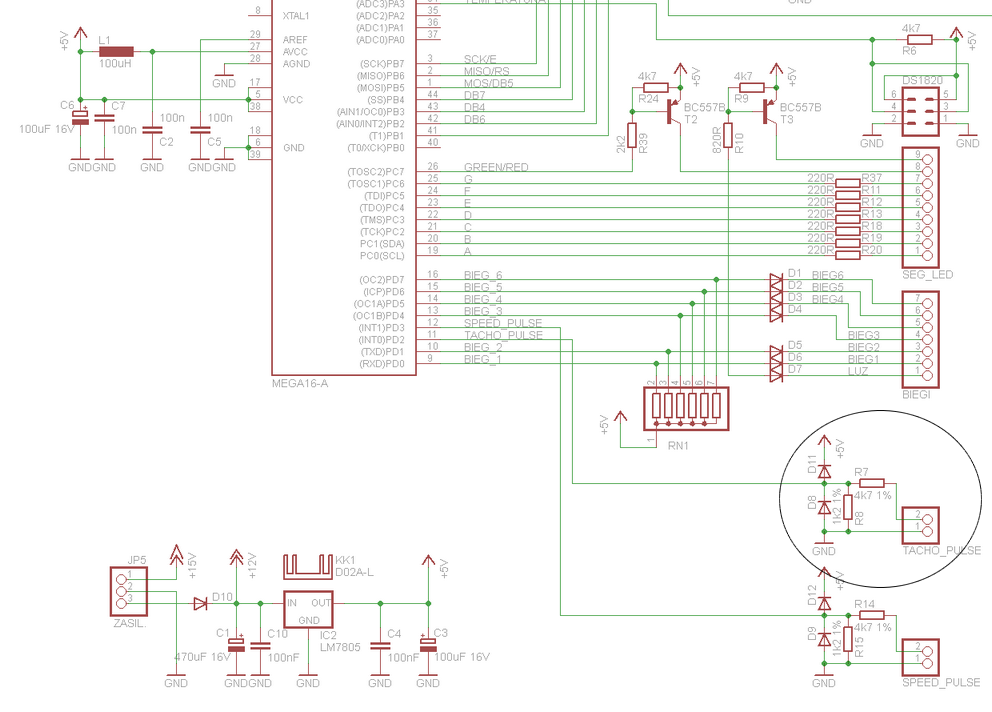Pick the C2 capacitor symbol
Screen dimensions: 992x712
tap(152, 130)
